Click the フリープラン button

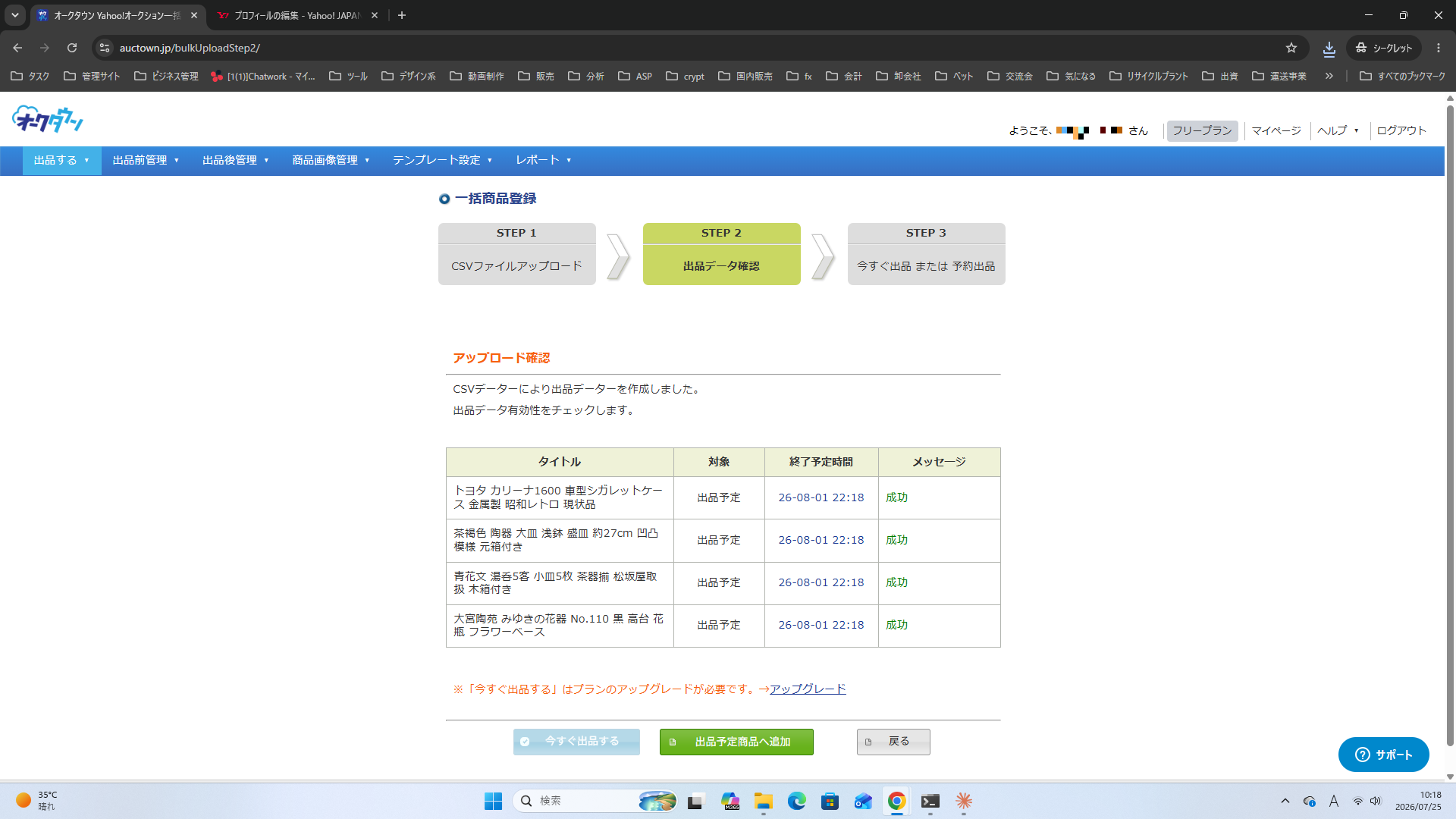[x=1202, y=130]
